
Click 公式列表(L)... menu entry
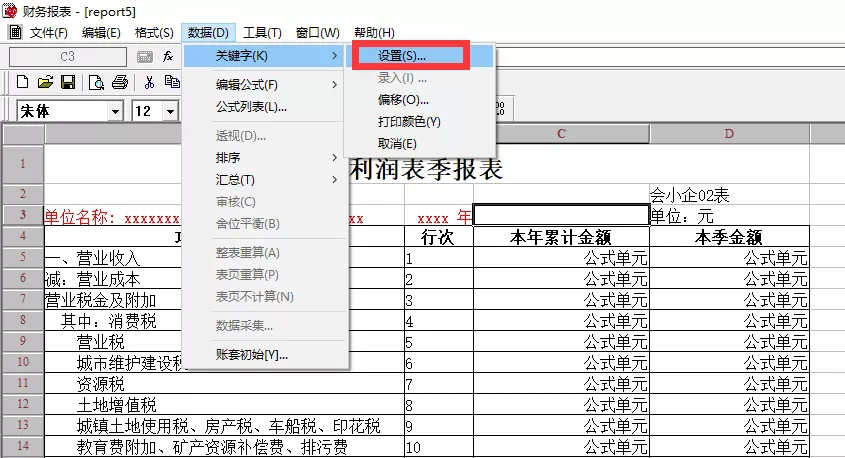click(252, 107)
